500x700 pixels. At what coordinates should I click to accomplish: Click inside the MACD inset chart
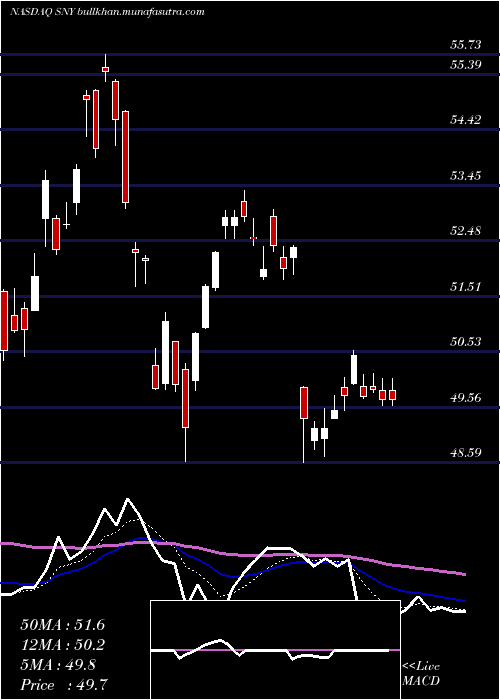tap(275, 650)
